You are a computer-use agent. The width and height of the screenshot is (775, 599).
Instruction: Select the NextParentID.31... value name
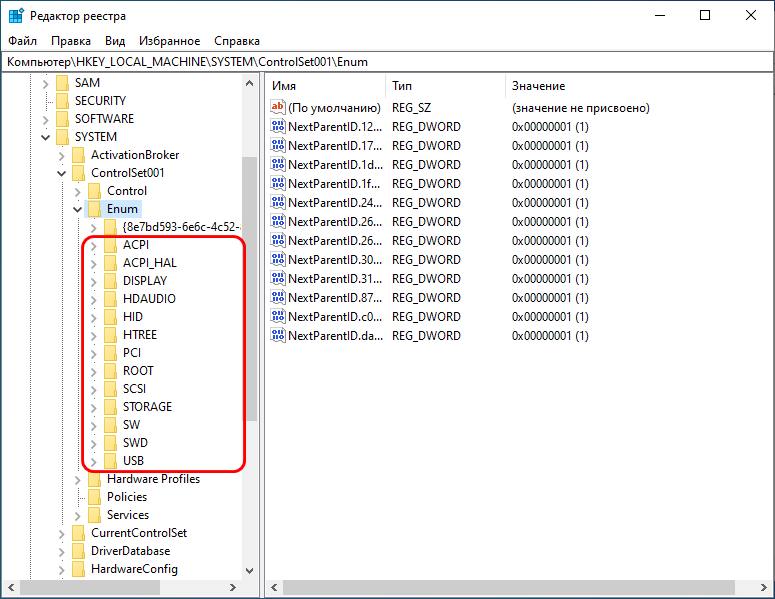click(x=335, y=279)
